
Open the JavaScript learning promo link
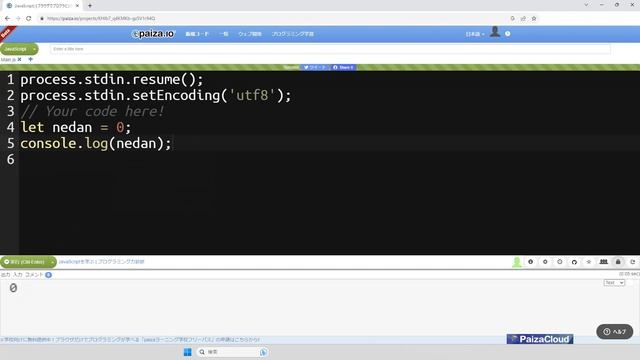101,262
